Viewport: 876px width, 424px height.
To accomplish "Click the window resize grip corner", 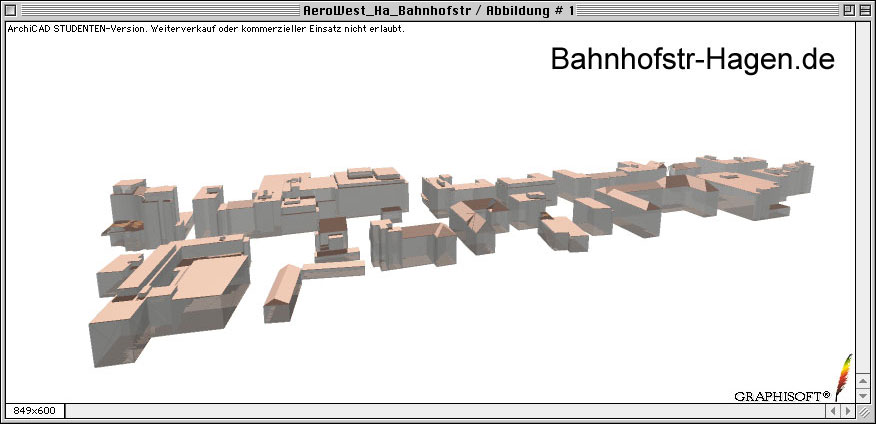I will tap(865, 411).
